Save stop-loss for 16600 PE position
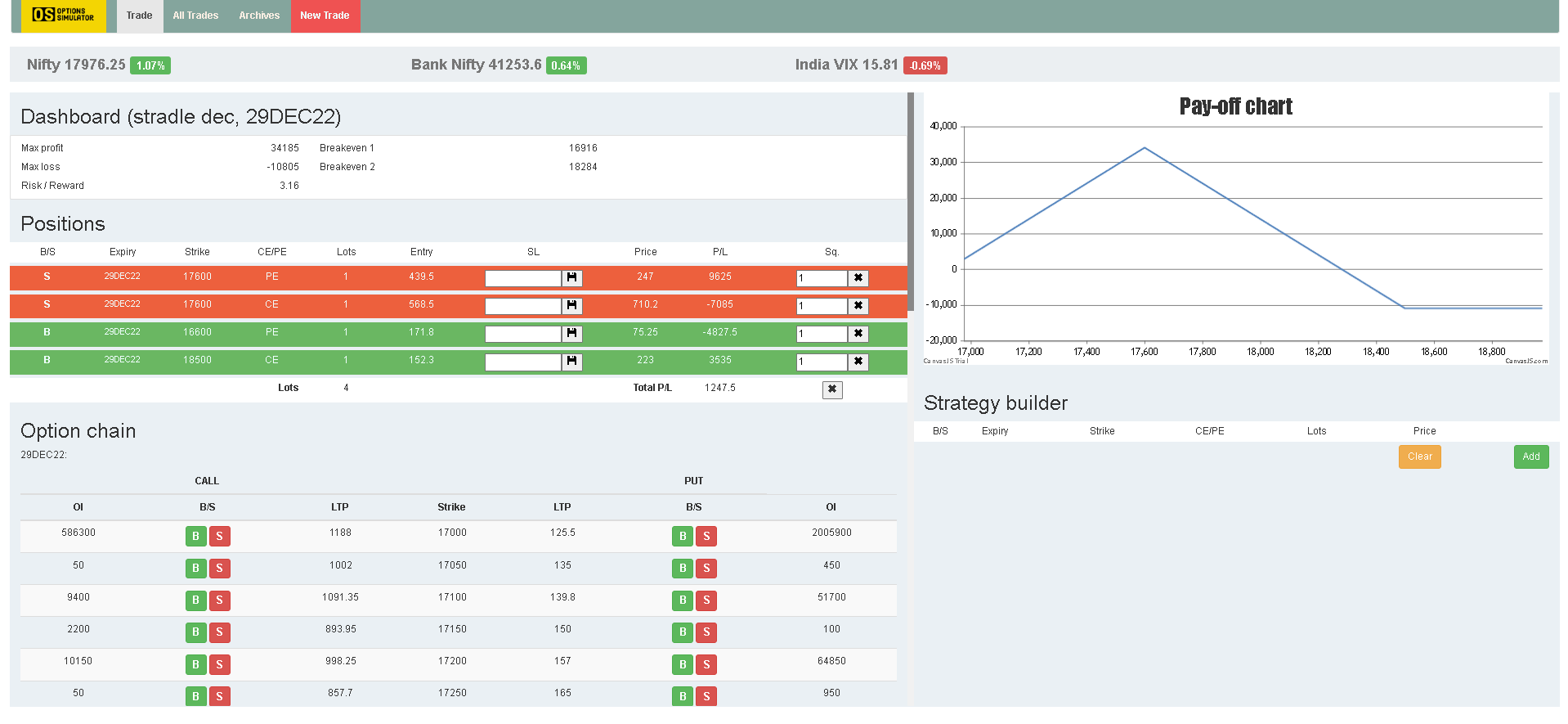This screenshot has height=724, width=1568. [x=572, y=334]
